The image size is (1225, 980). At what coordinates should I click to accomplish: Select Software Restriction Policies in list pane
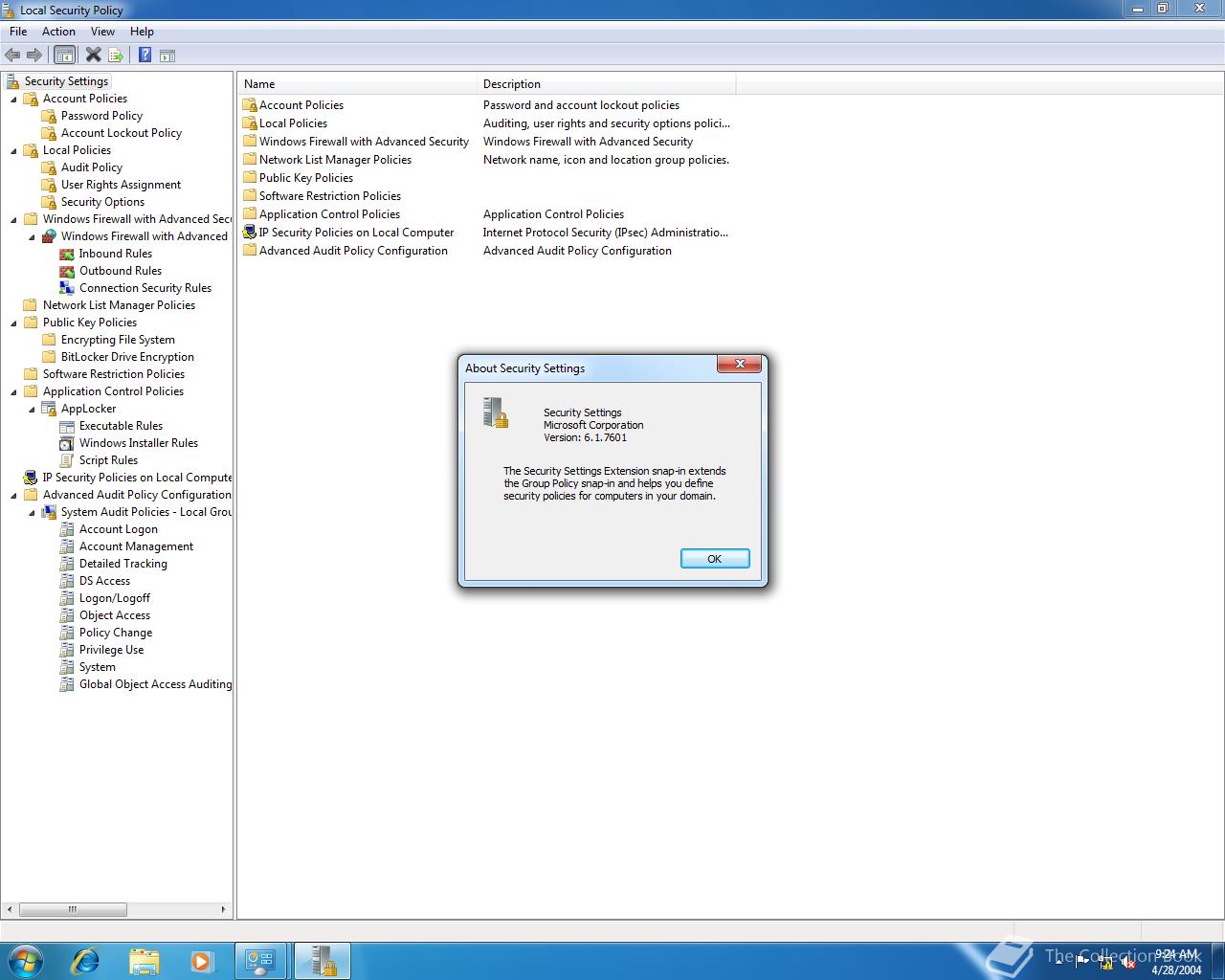point(330,196)
